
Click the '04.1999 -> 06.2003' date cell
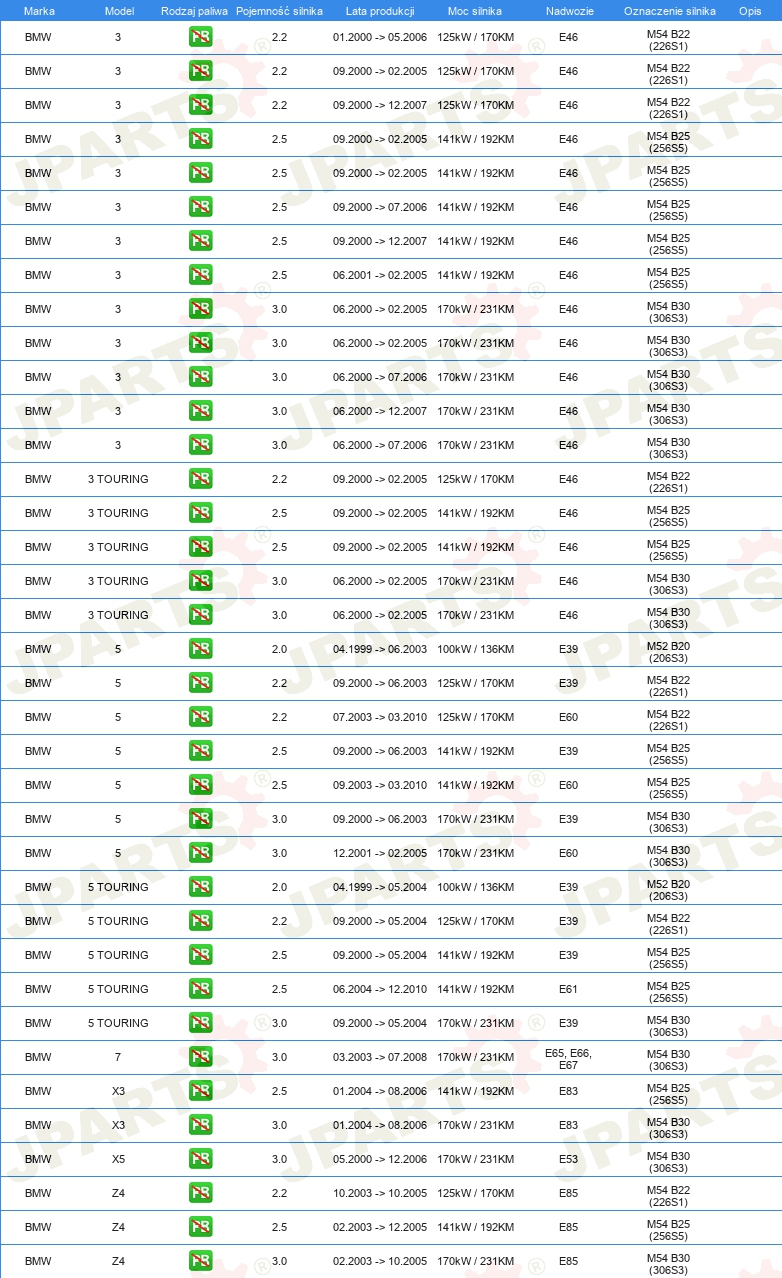point(380,650)
